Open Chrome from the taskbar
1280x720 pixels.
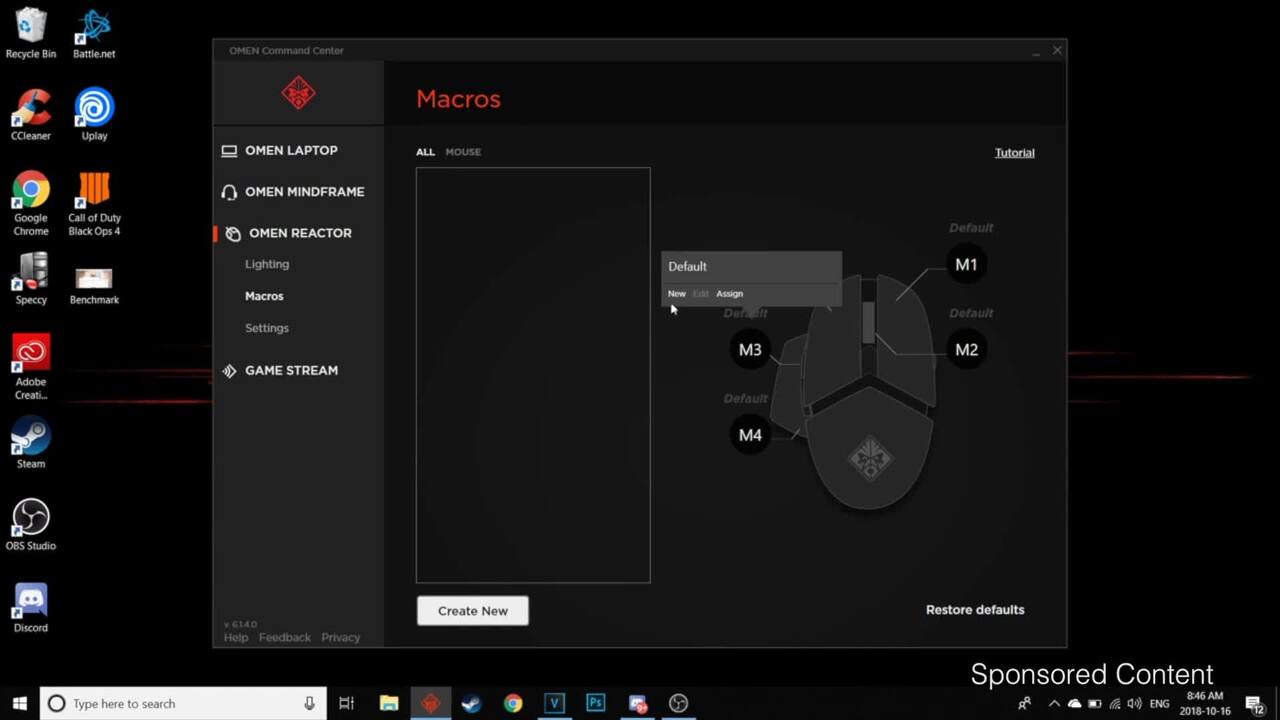pyautogui.click(x=513, y=703)
